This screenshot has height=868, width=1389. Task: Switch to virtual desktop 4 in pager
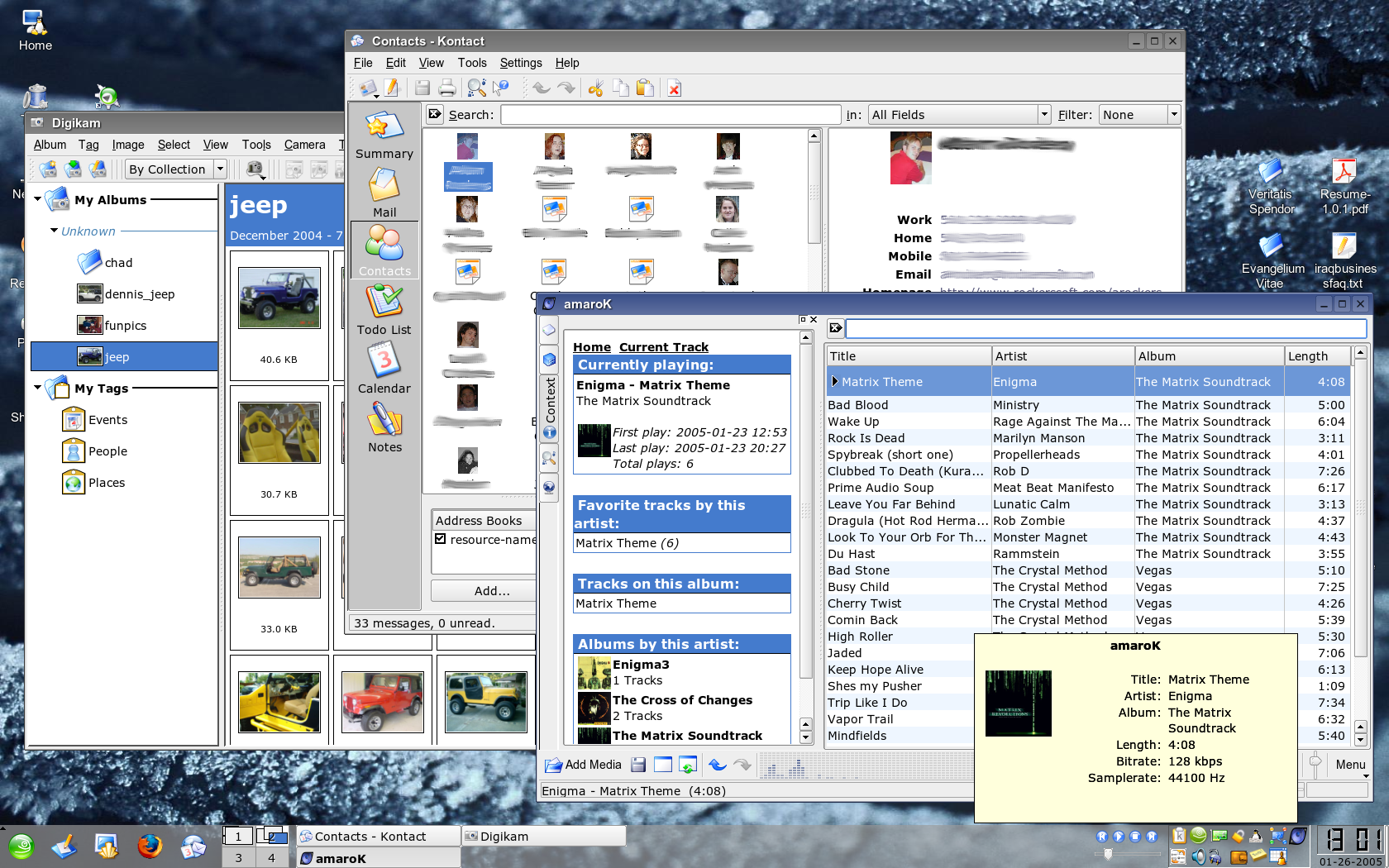click(271, 857)
